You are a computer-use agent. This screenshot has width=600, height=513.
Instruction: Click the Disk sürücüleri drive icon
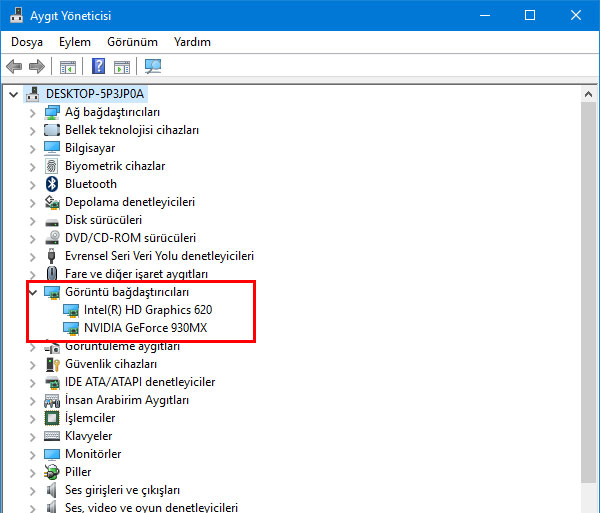pyautogui.click(x=52, y=222)
